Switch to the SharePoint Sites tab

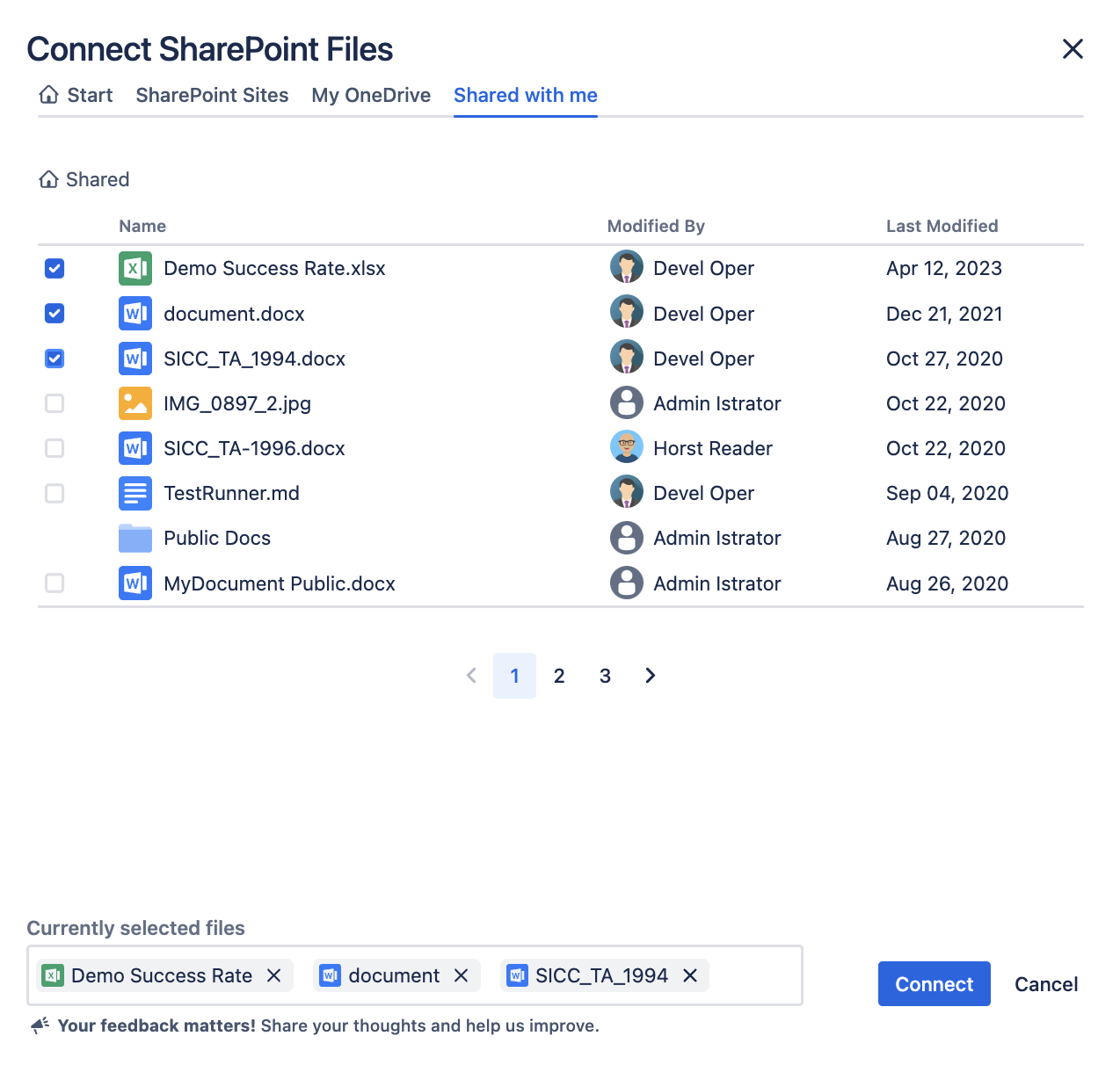click(x=212, y=95)
